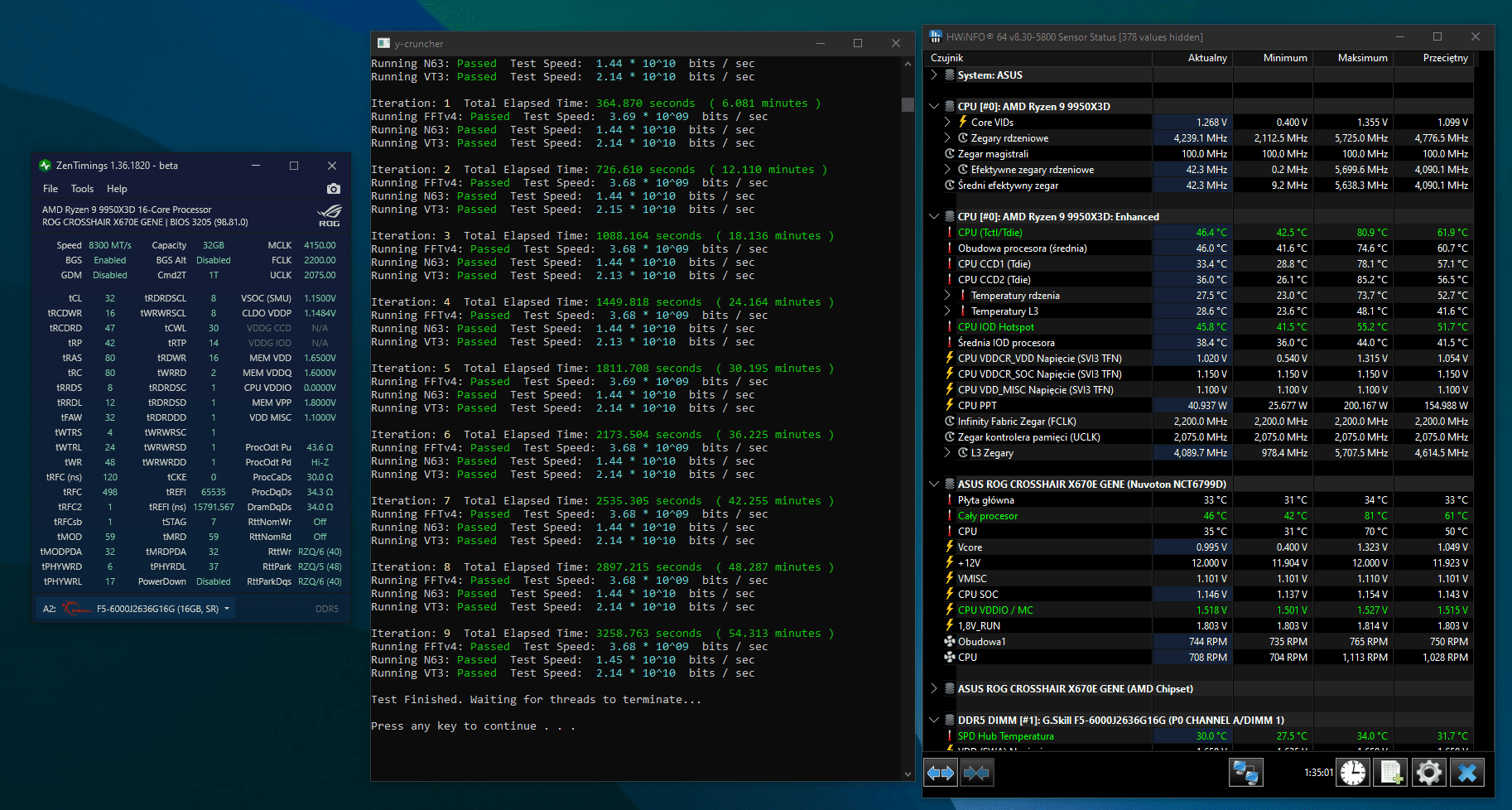This screenshot has height=810, width=1512.
Task: Close sensors with blue X toolbar icon
Action: 1467,773
